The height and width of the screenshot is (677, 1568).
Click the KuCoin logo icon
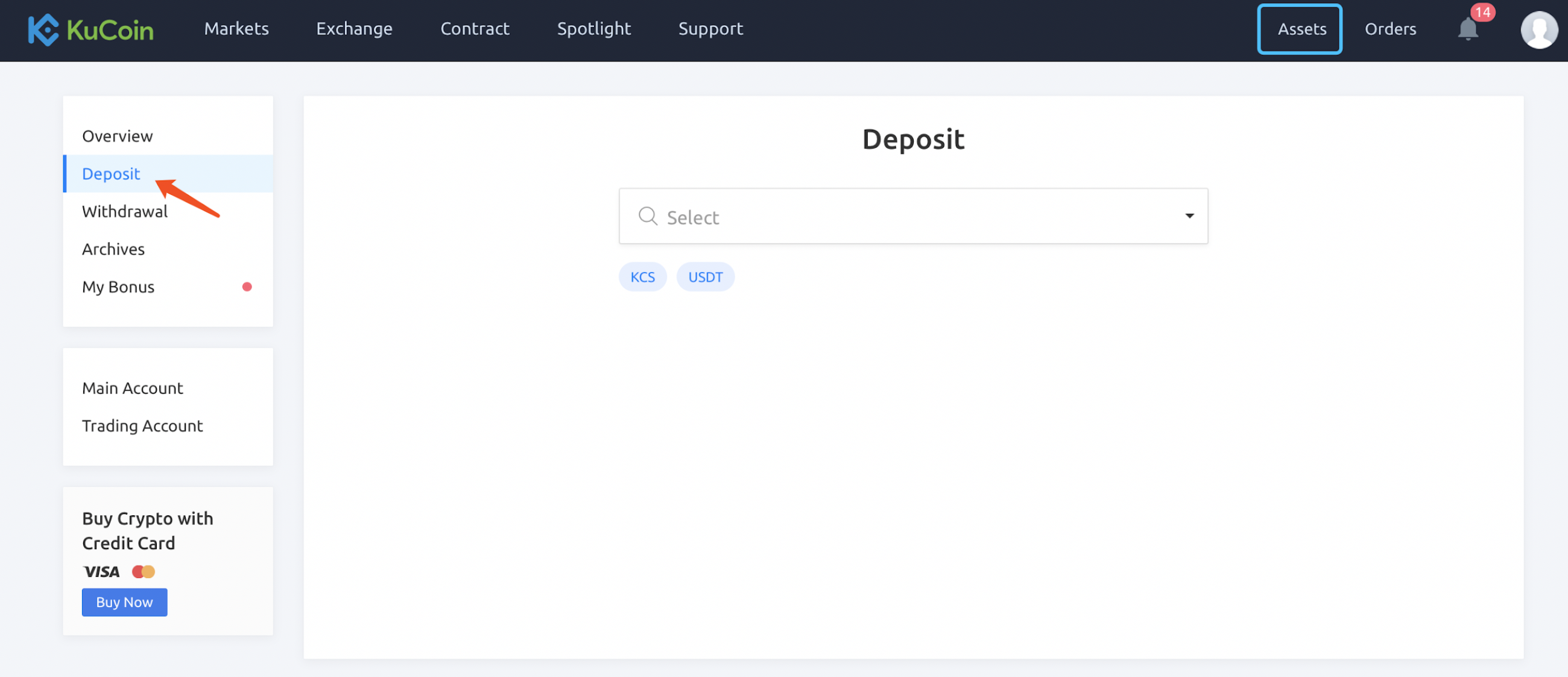pyautogui.click(x=43, y=30)
